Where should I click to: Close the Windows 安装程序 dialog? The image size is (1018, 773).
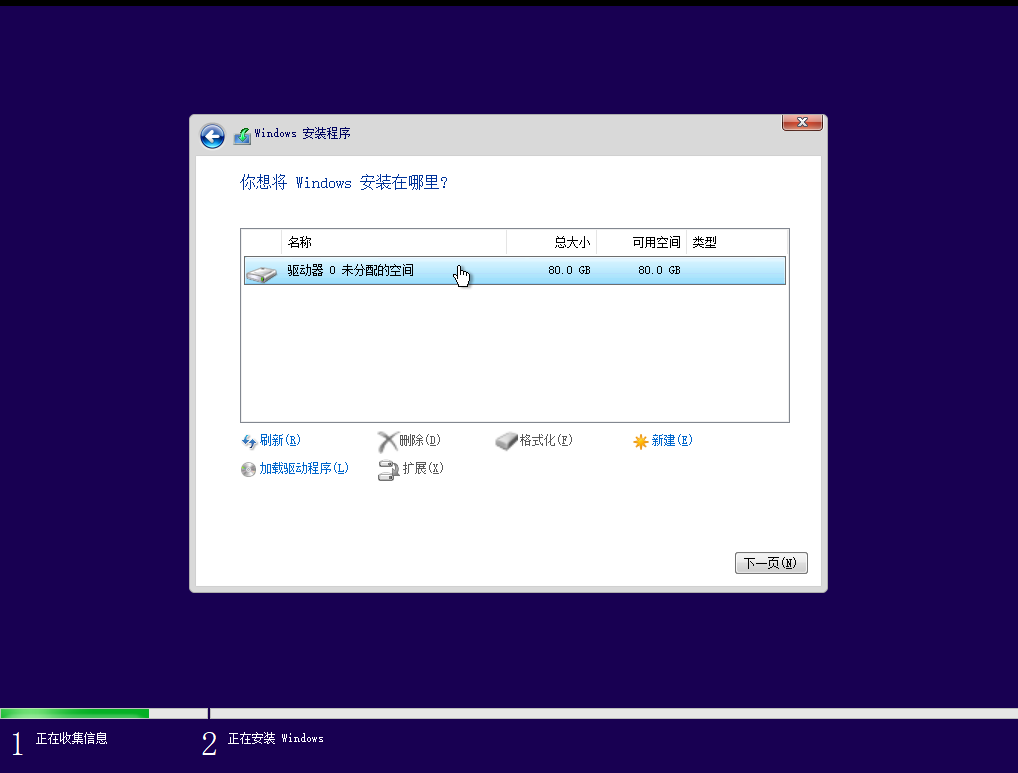tap(802, 122)
